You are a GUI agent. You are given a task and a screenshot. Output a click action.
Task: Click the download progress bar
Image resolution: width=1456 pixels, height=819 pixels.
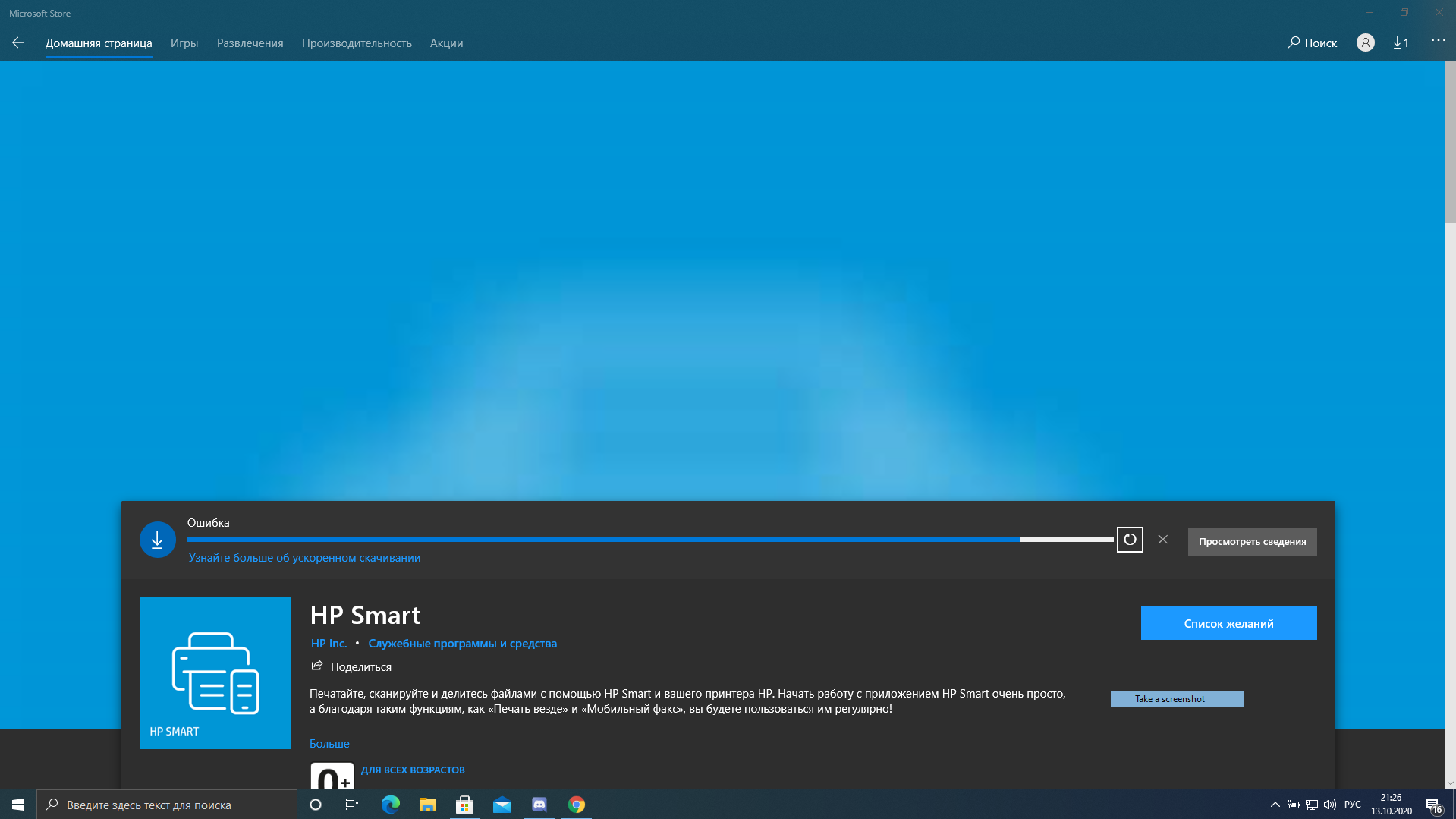click(x=650, y=540)
